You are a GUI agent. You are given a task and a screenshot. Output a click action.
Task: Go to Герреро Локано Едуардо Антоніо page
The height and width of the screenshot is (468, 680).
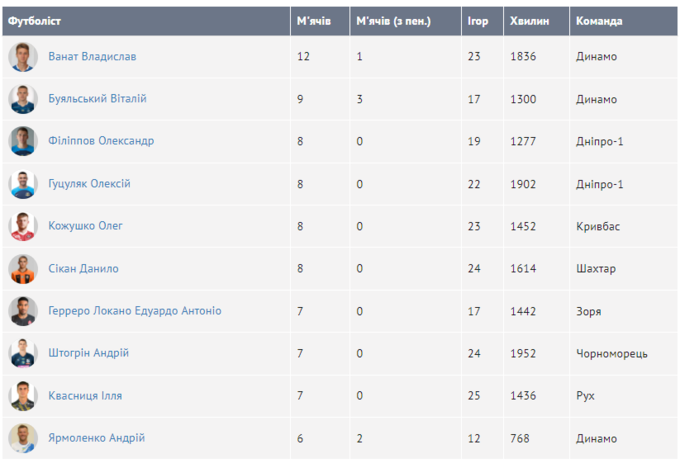(135, 311)
